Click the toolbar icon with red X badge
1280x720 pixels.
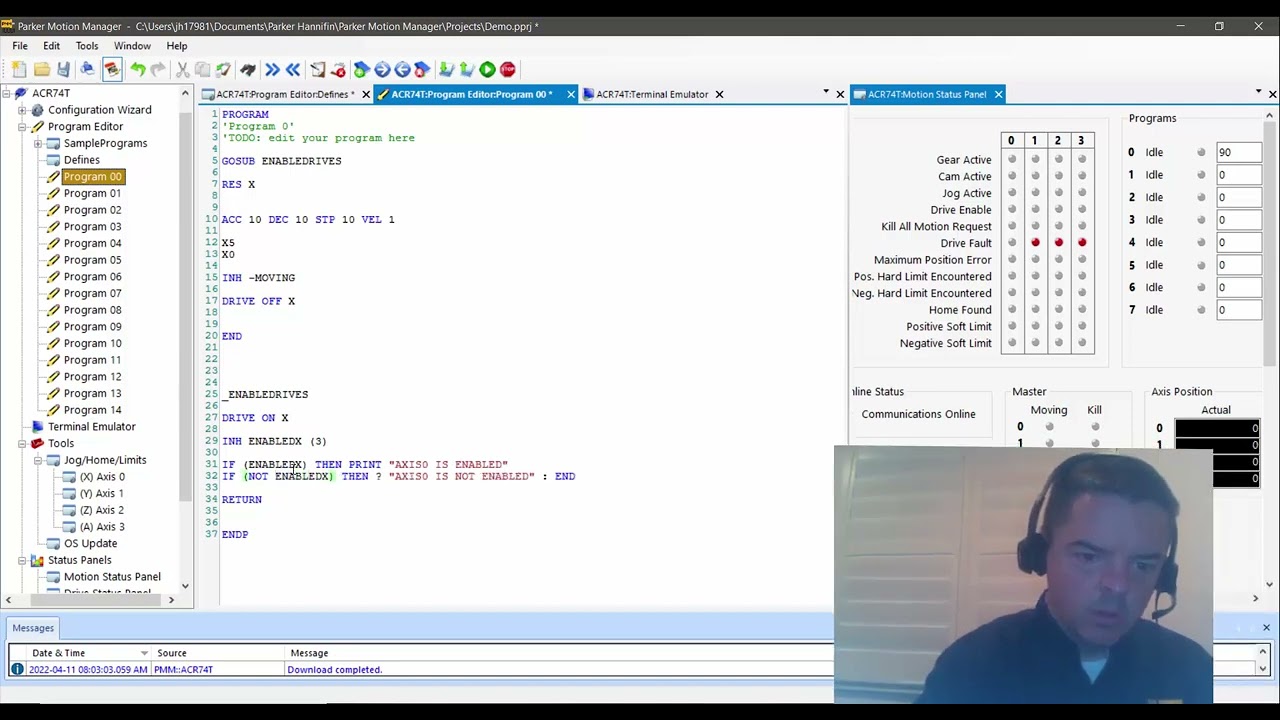tap(338, 69)
